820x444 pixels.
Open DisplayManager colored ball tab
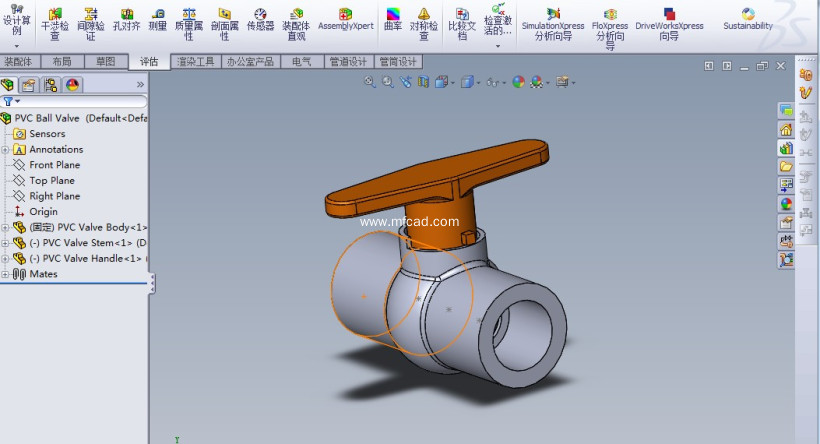72,85
